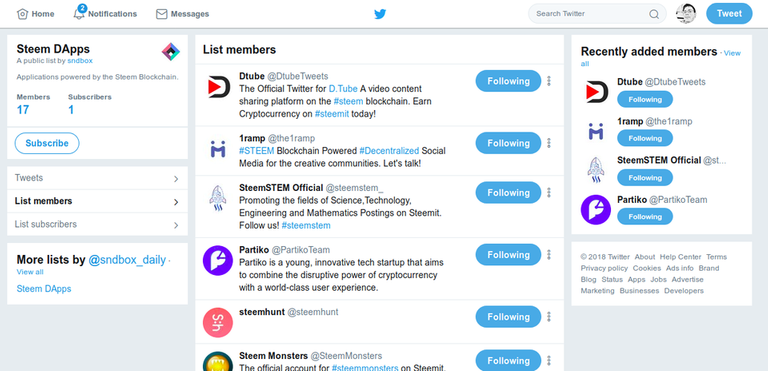Subscribe to the Steem DApps list

[47, 143]
